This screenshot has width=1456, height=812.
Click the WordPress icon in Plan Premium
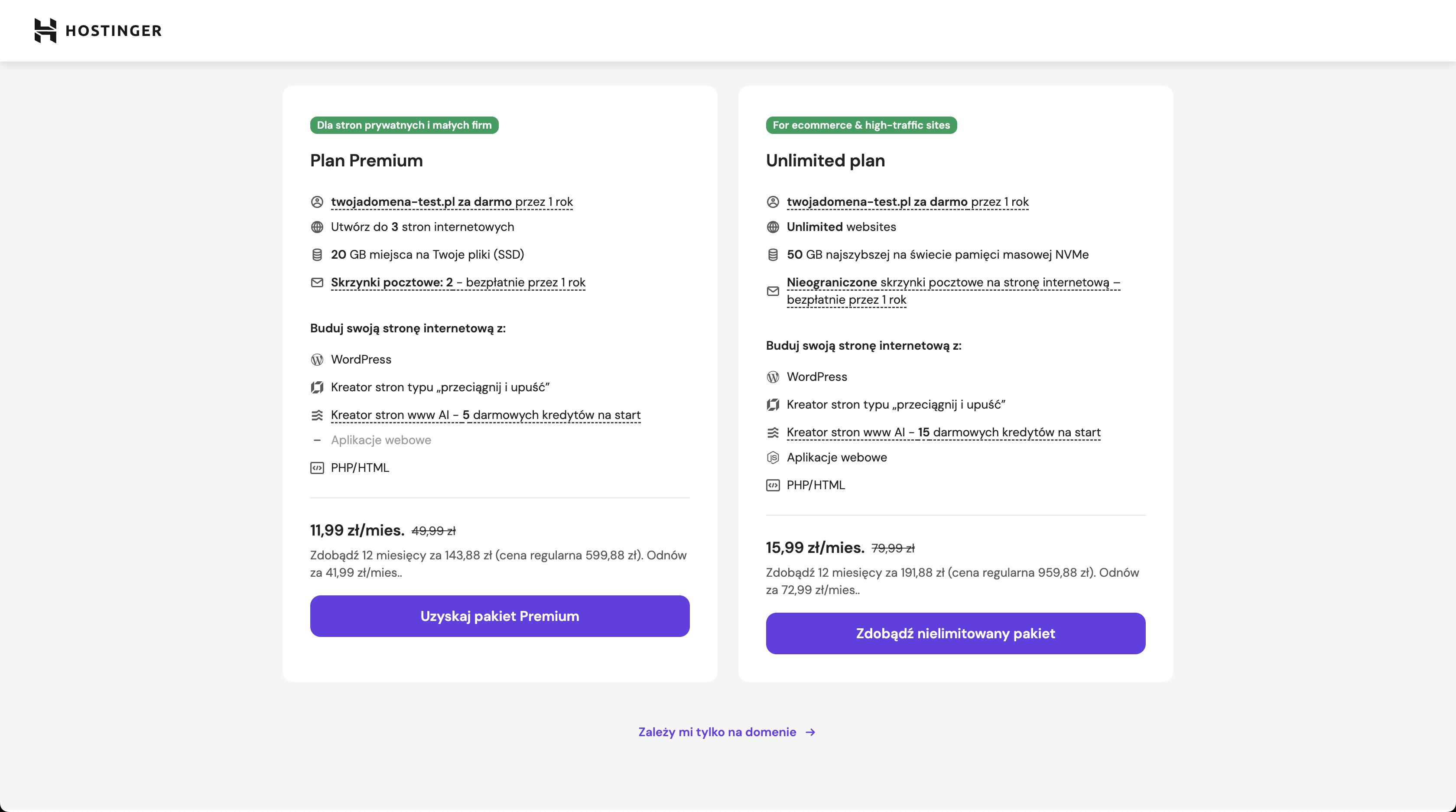[317, 359]
